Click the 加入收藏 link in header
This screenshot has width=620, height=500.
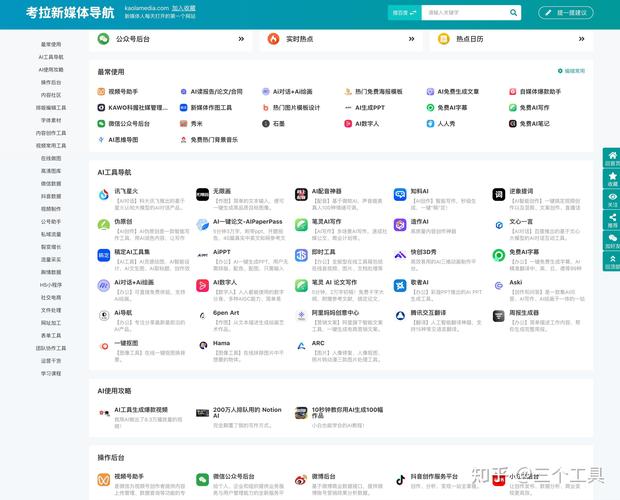pyautogui.click(x=183, y=8)
